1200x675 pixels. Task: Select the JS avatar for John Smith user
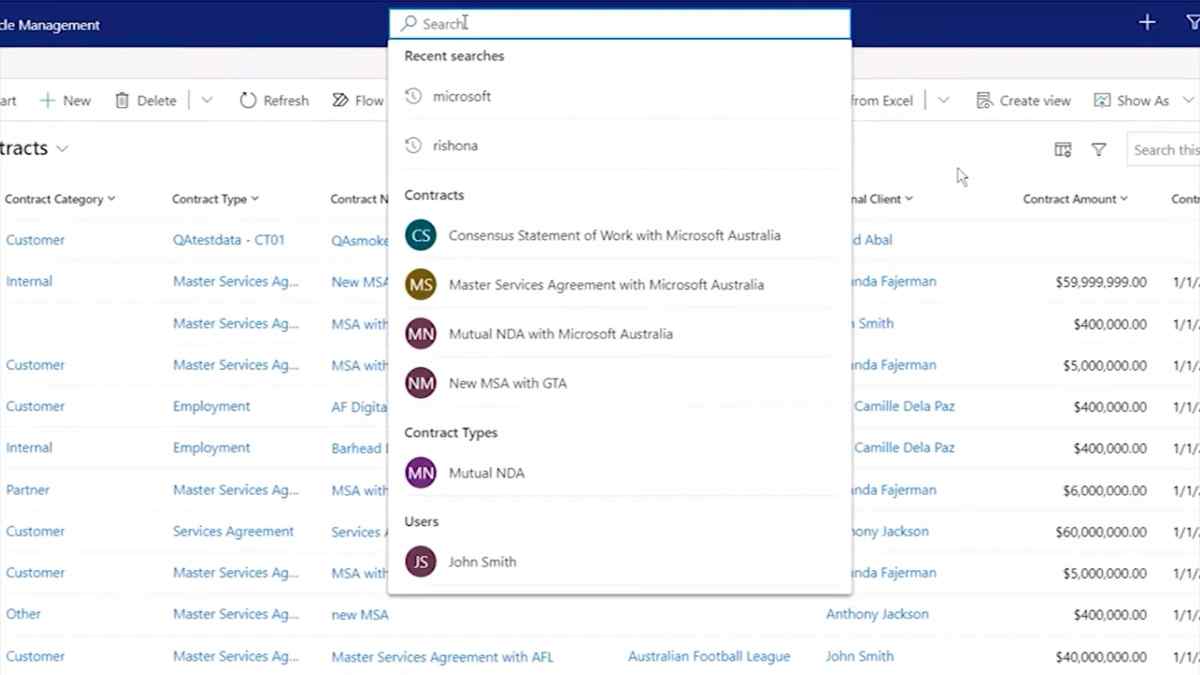click(x=420, y=561)
